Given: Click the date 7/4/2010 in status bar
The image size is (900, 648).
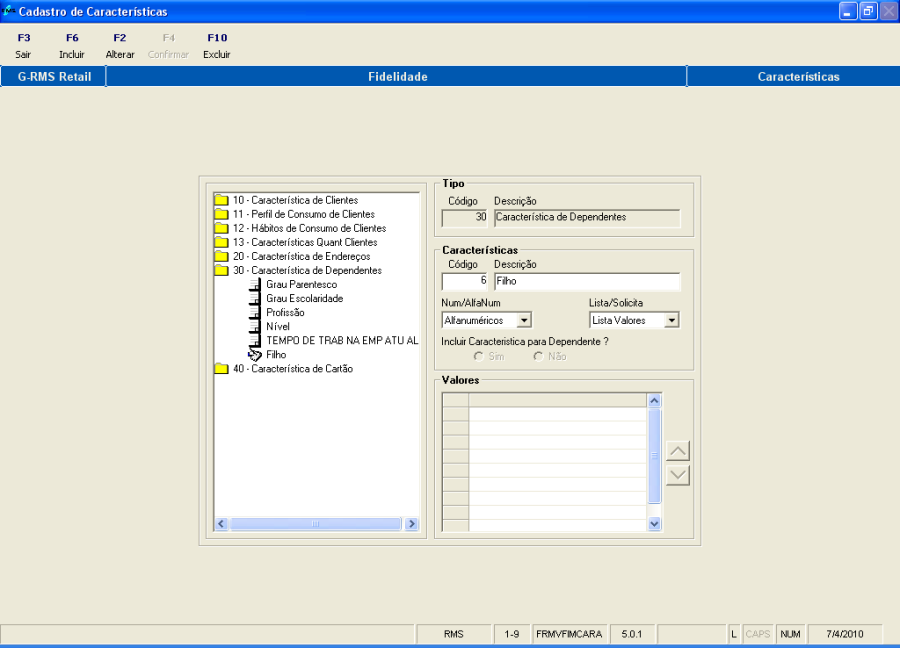Looking at the screenshot, I should (844, 634).
